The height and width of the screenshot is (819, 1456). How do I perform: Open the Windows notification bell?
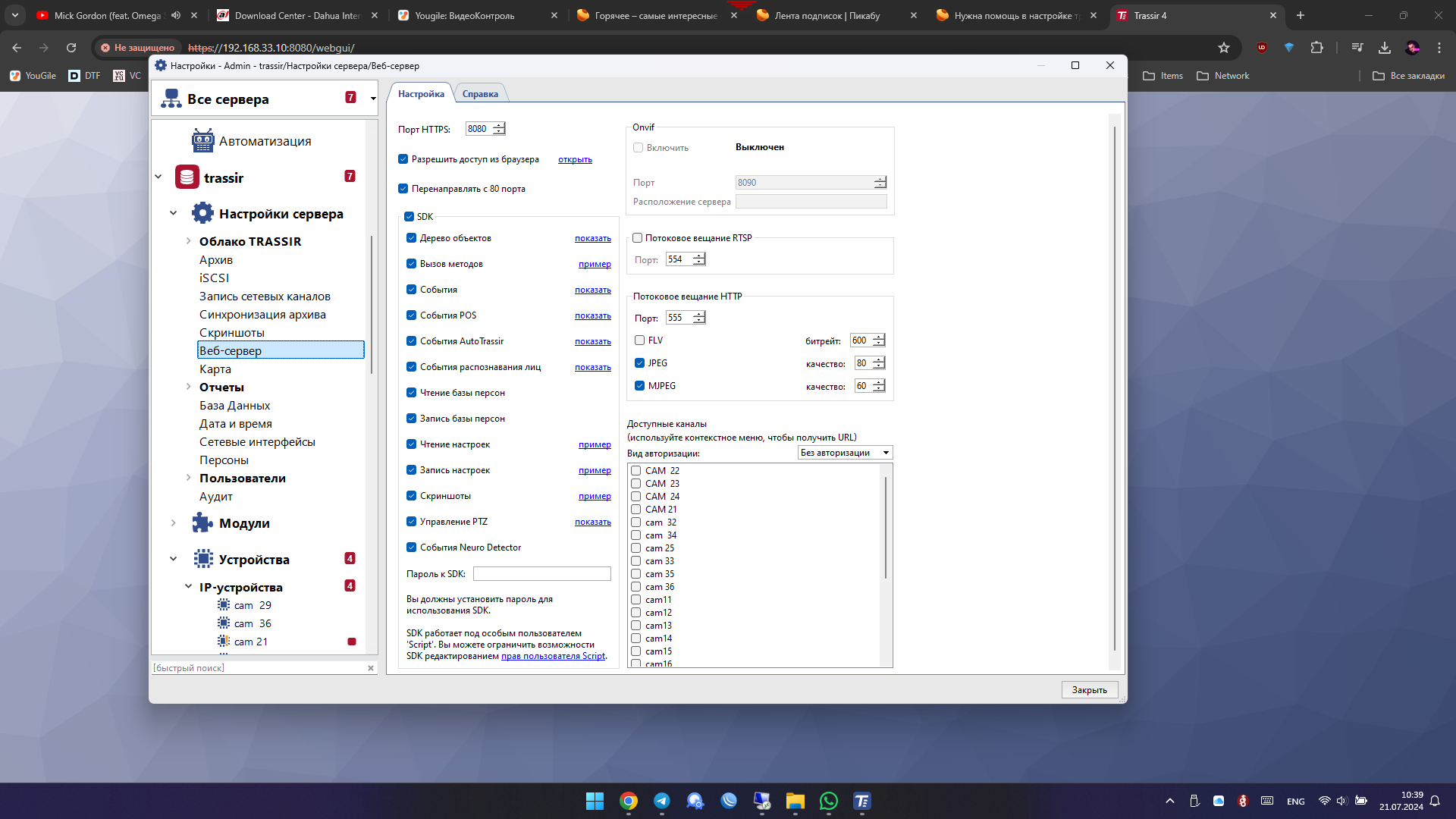(x=1435, y=801)
